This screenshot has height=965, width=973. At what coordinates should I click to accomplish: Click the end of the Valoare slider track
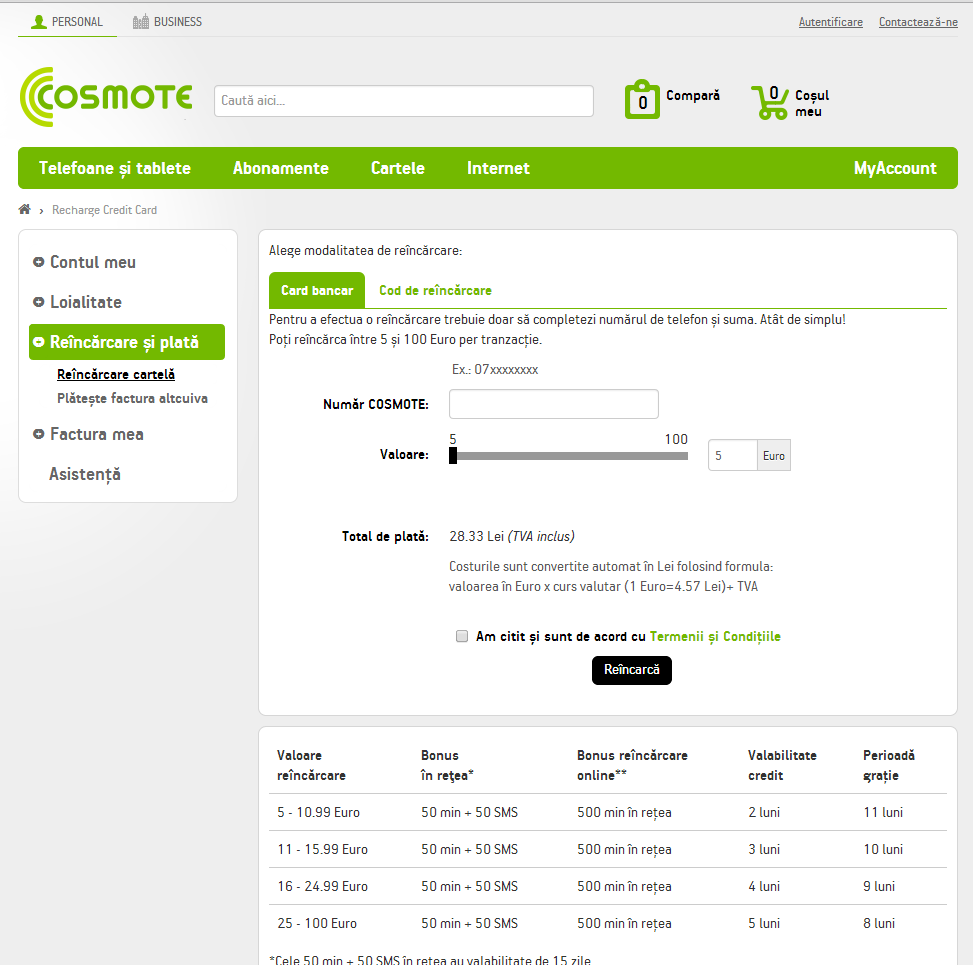[686, 456]
